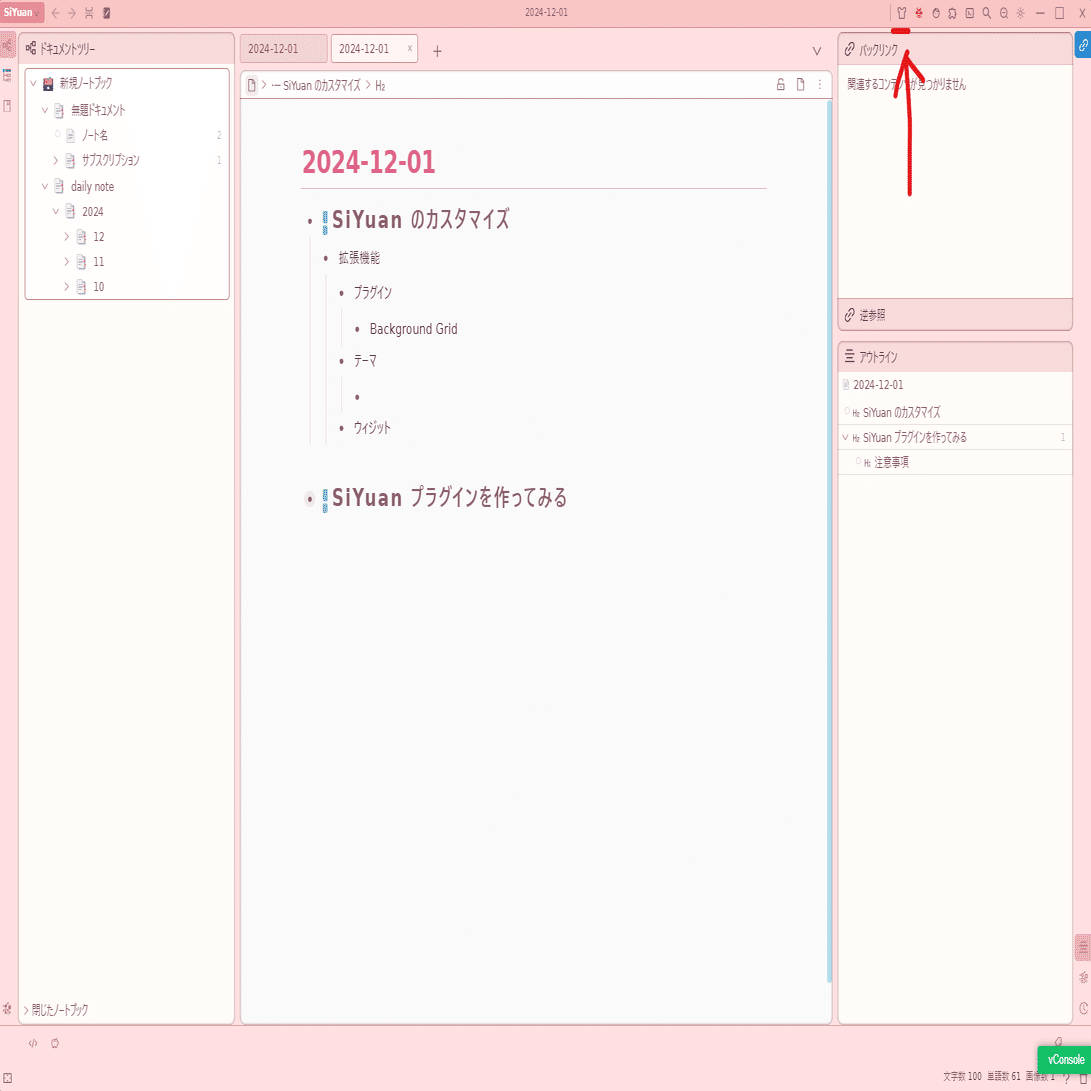Toggle dock visibility icon in bottom-left corner
Screen dimensions: 1091x1091
tap(7, 1078)
